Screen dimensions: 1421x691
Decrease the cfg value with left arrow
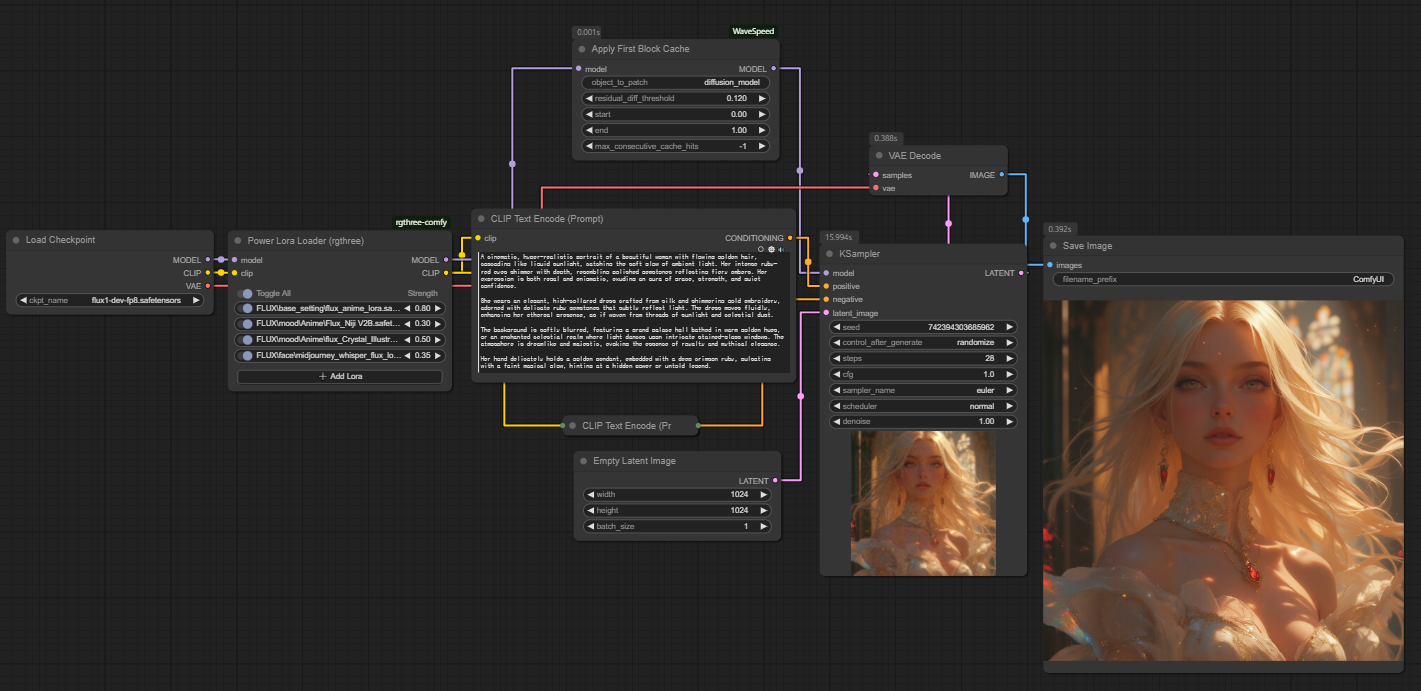[835, 374]
